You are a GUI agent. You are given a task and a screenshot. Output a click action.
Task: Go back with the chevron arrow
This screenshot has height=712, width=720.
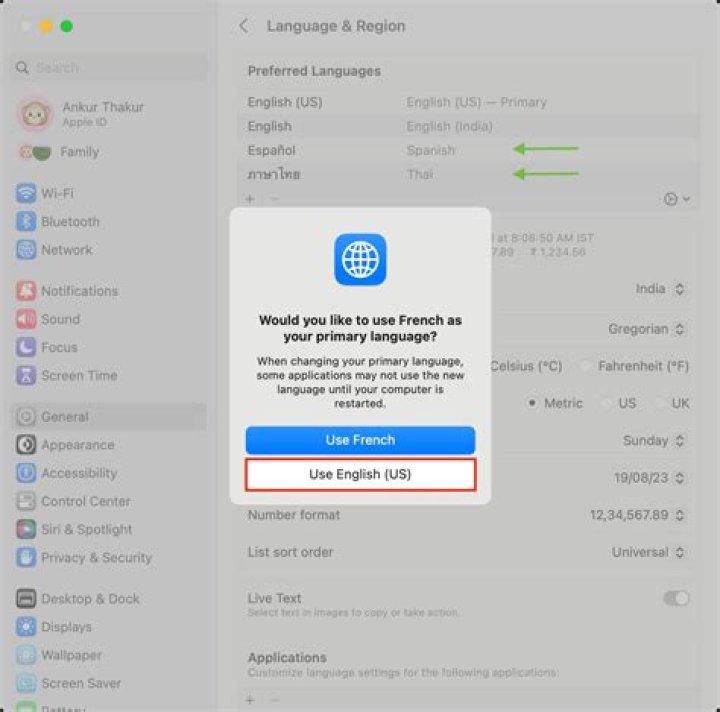click(244, 26)
